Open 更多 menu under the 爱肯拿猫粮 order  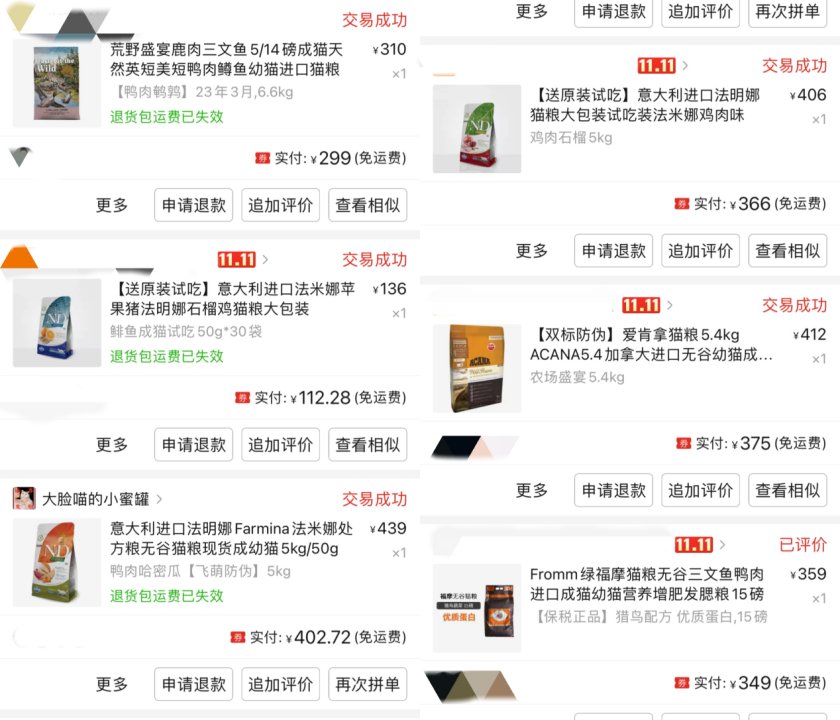(x=531, y=490)
